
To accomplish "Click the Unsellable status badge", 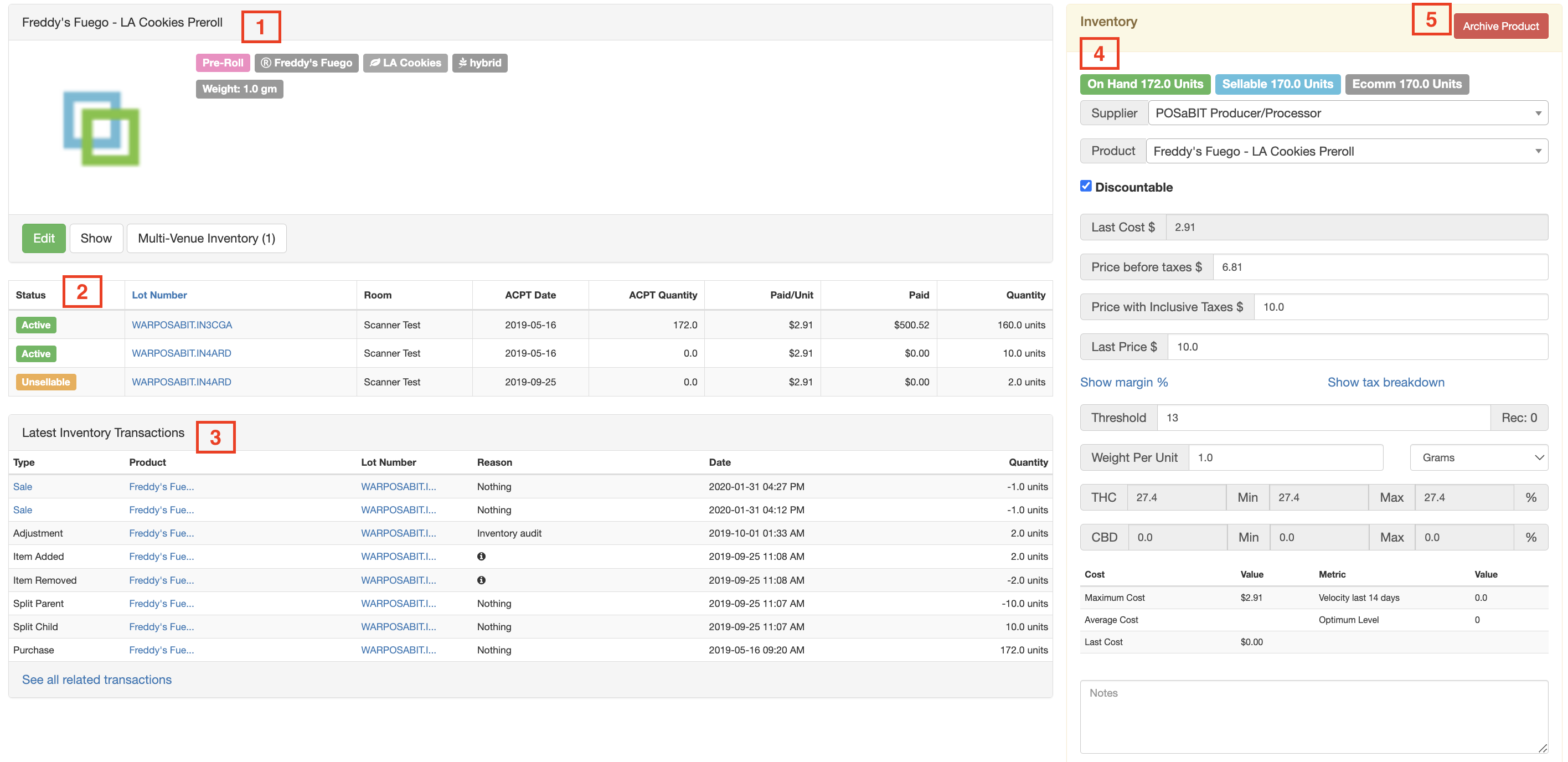I will [x=45, y=382].
